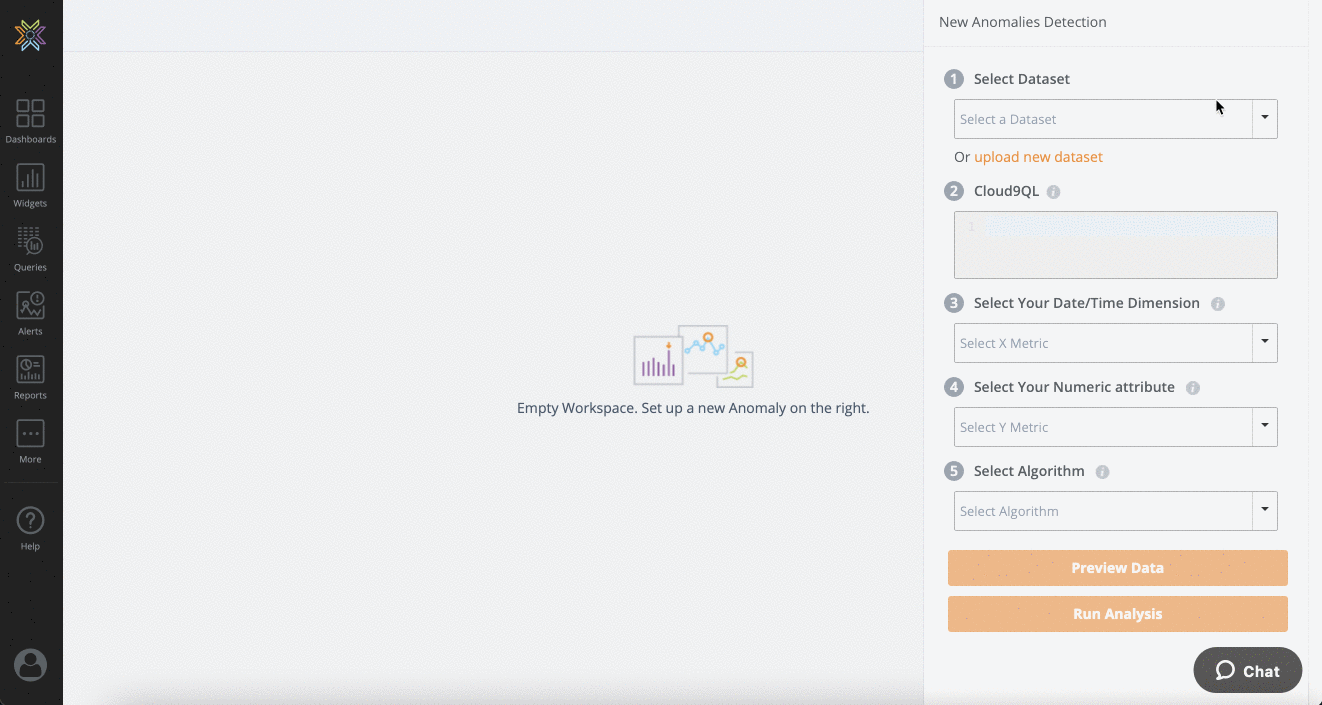Click the Knowi logo icon
This screenshot has height=705, width=1322.
30,35
